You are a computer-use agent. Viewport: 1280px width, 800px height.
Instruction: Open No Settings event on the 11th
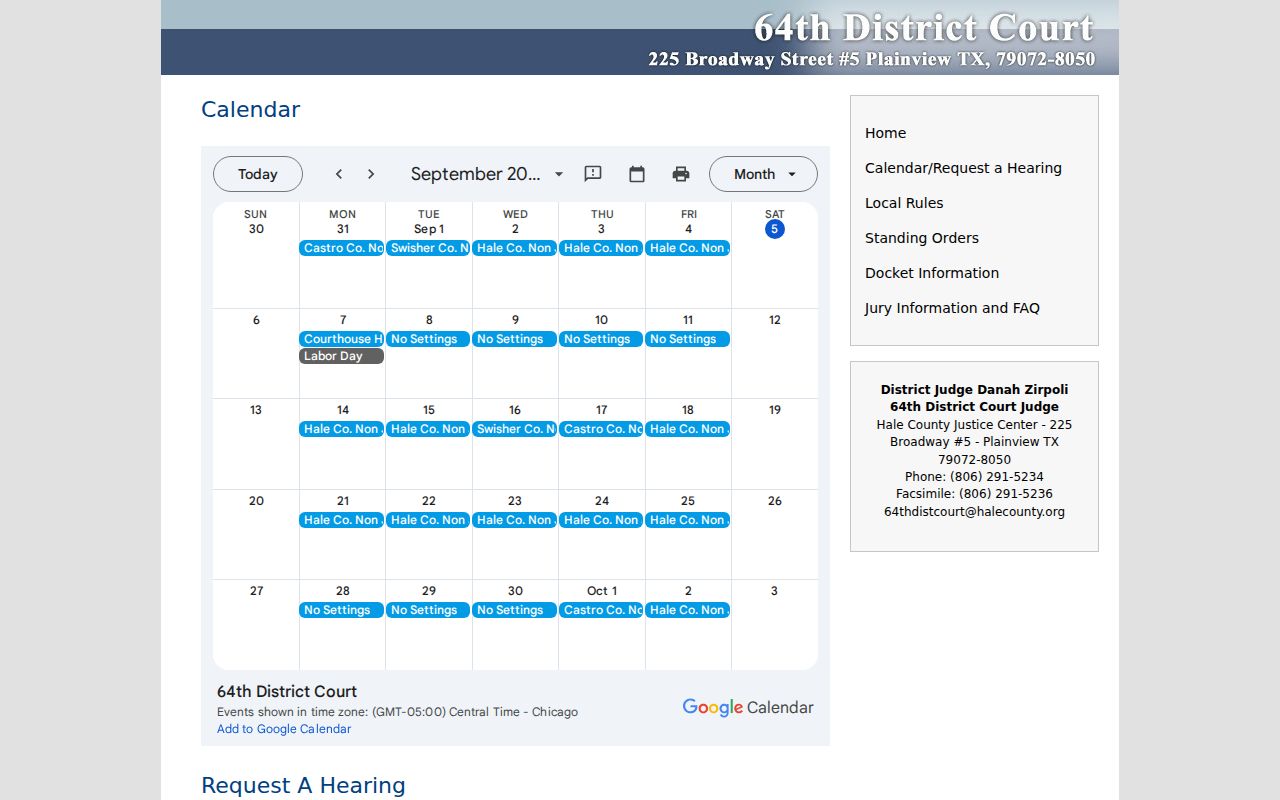688,339
